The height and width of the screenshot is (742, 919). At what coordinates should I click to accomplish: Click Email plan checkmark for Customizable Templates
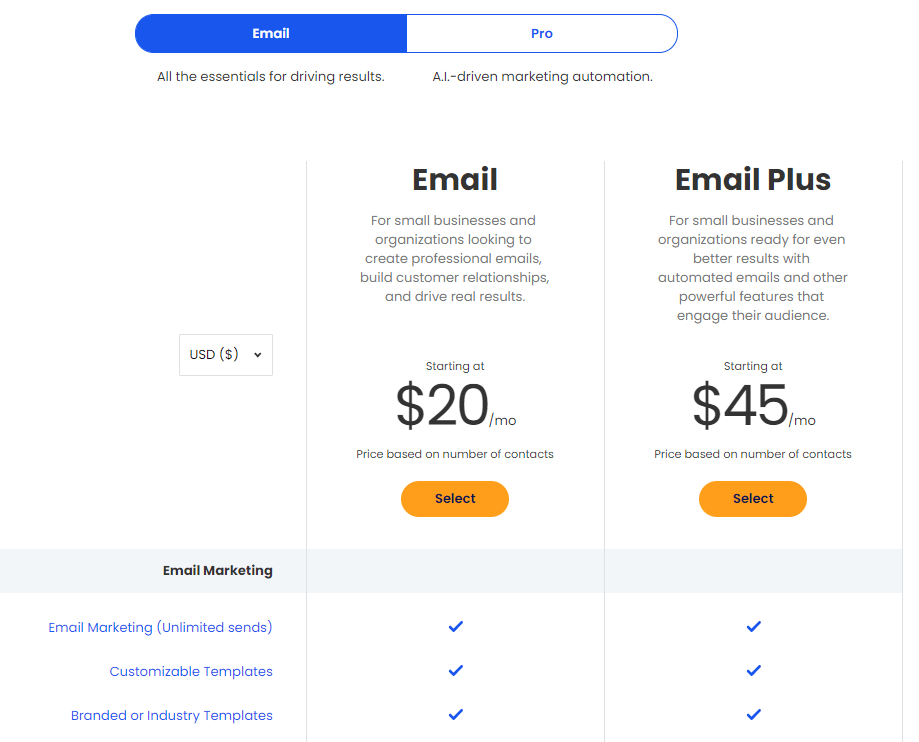[455, 670]
